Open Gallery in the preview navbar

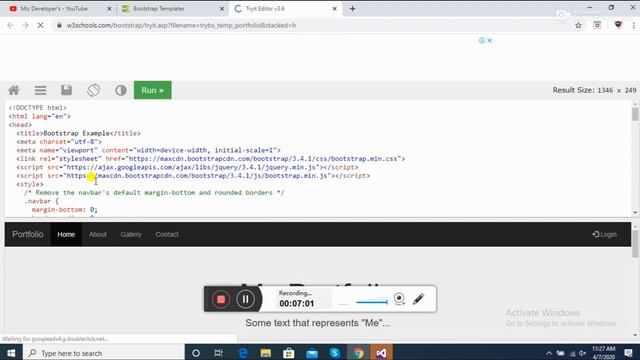131,234
